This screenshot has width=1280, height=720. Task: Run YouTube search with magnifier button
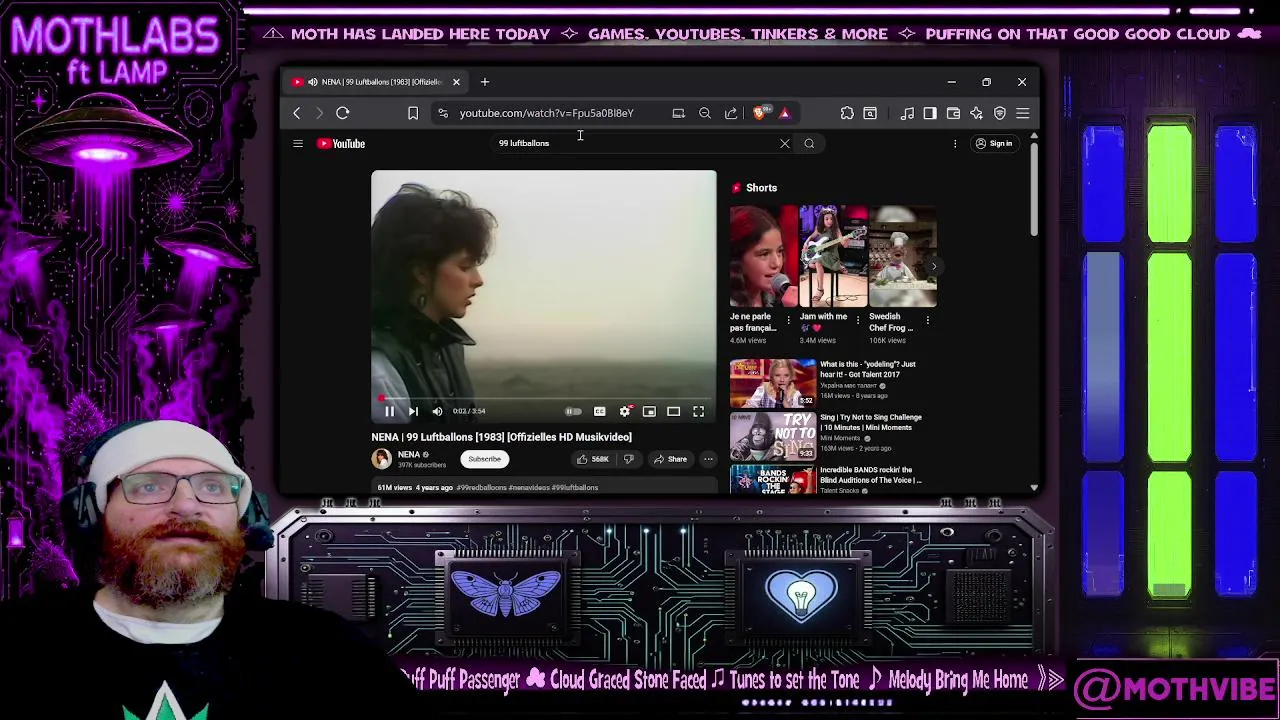(x=809, y=143)
